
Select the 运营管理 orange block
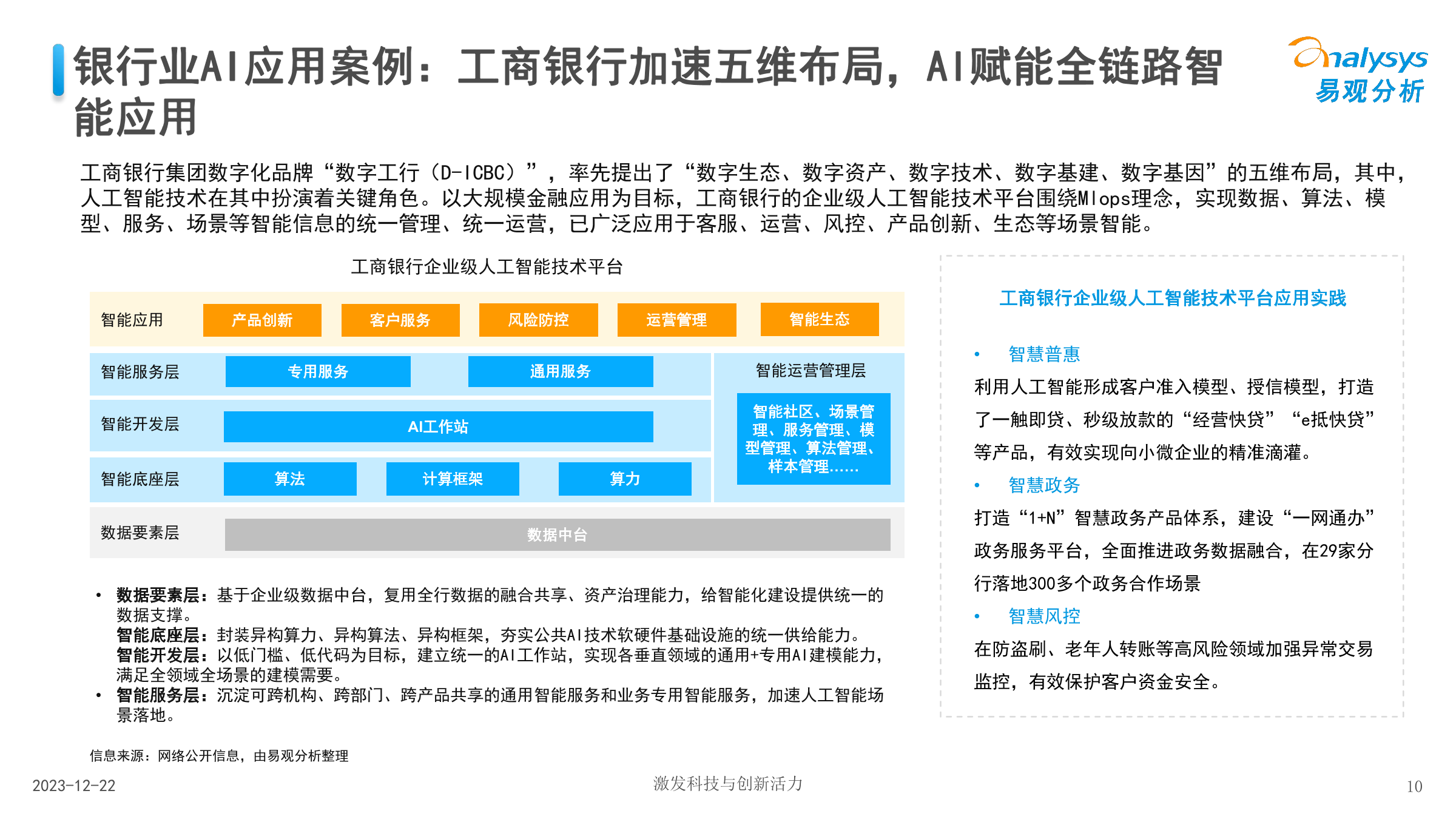[676, 320]
